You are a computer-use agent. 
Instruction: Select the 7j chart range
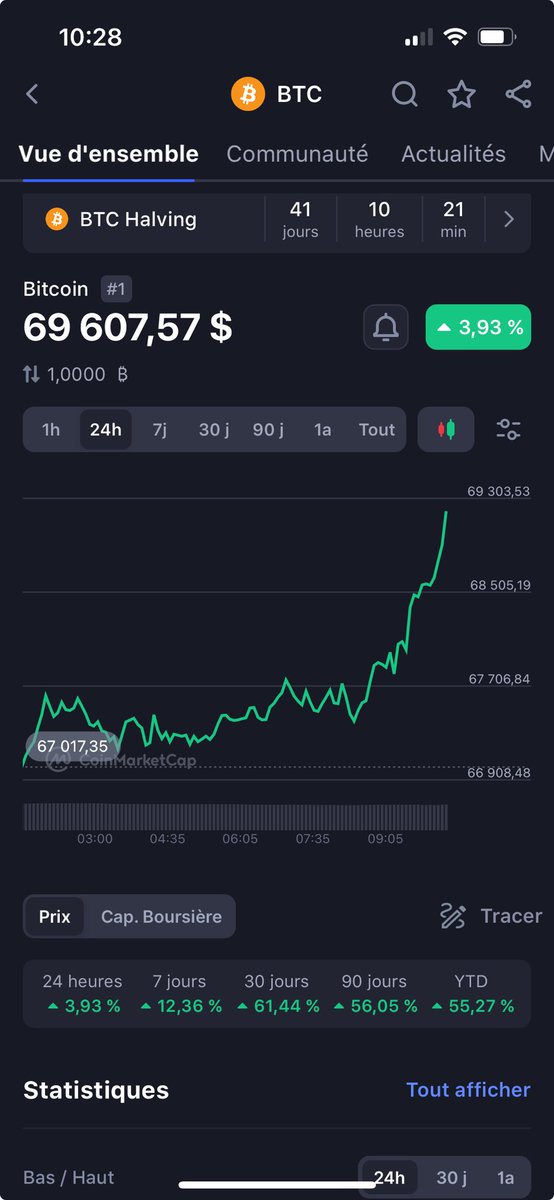pos(159,430)
